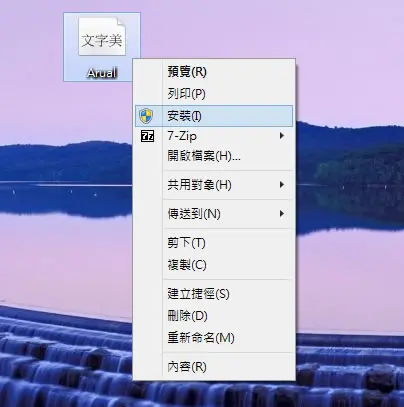Click the Arual file name label
The width and height of the screenshot is (404, 407).
pos(102,73)
